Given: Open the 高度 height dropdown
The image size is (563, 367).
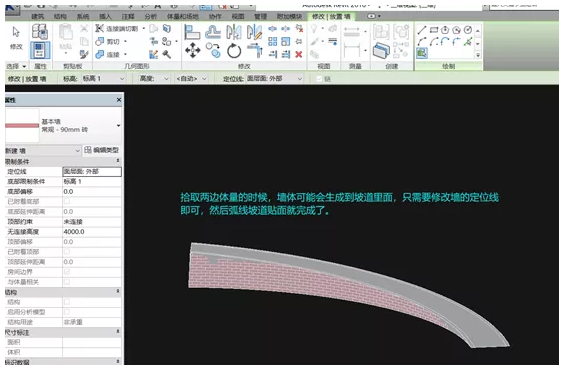Looking at the screenshot, I should (x=154, y=79).
